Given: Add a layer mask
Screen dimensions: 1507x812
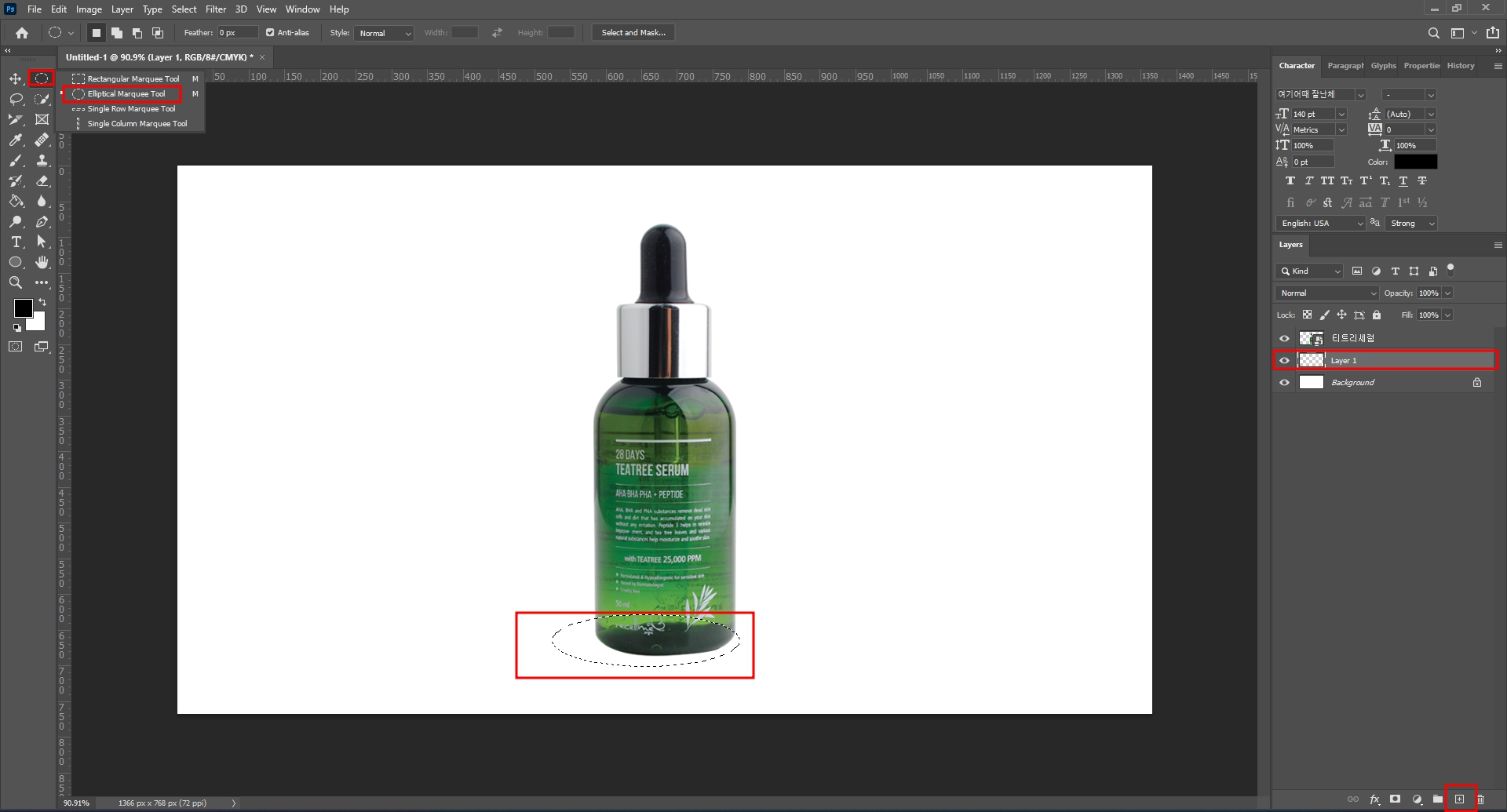Looking at the screenshot, I should pos(1395,799).
